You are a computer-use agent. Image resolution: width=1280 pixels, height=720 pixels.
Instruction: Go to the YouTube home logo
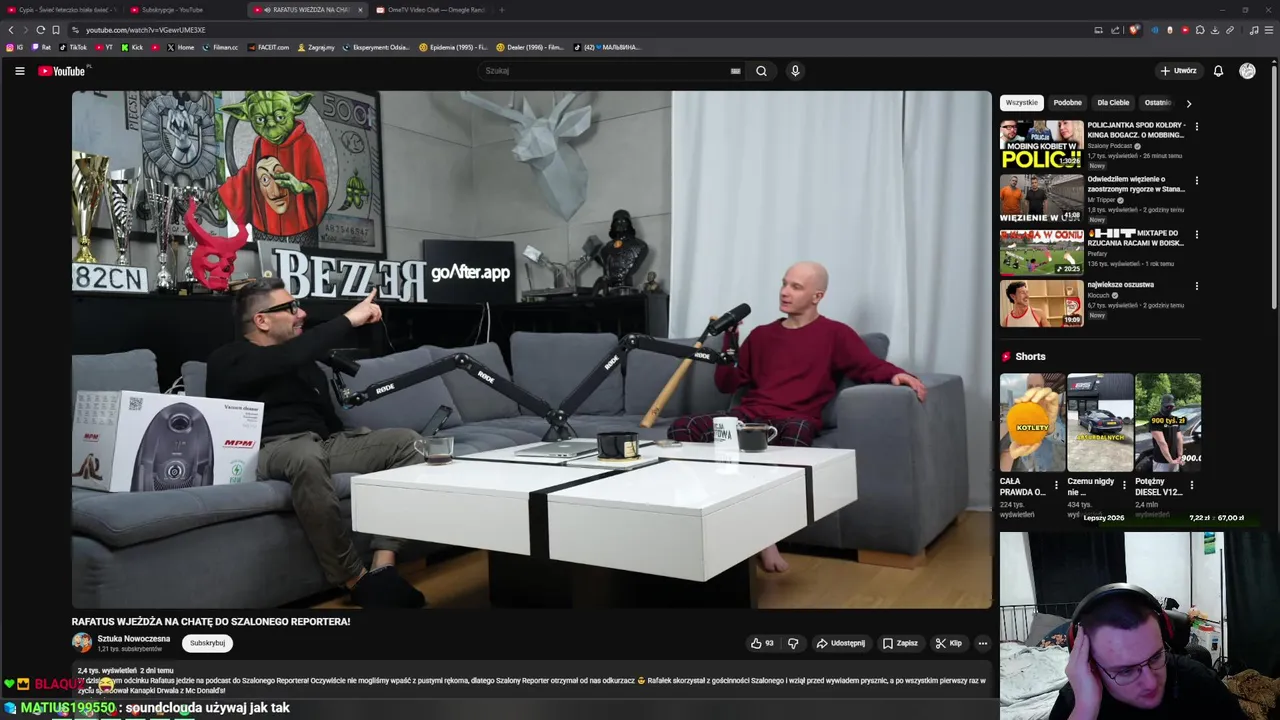62,71
